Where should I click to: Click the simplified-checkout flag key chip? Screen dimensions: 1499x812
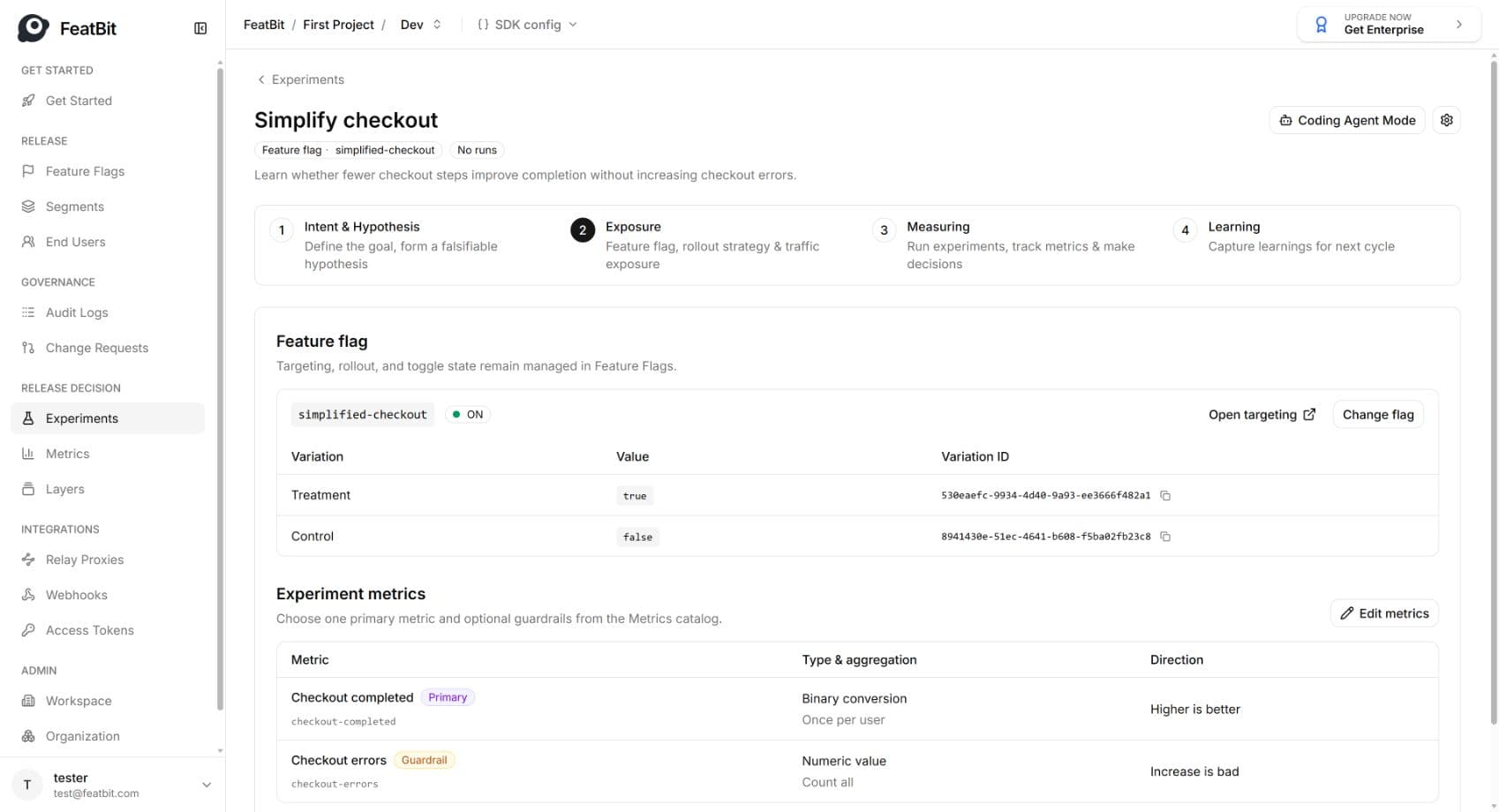click(x=362, y=415)
